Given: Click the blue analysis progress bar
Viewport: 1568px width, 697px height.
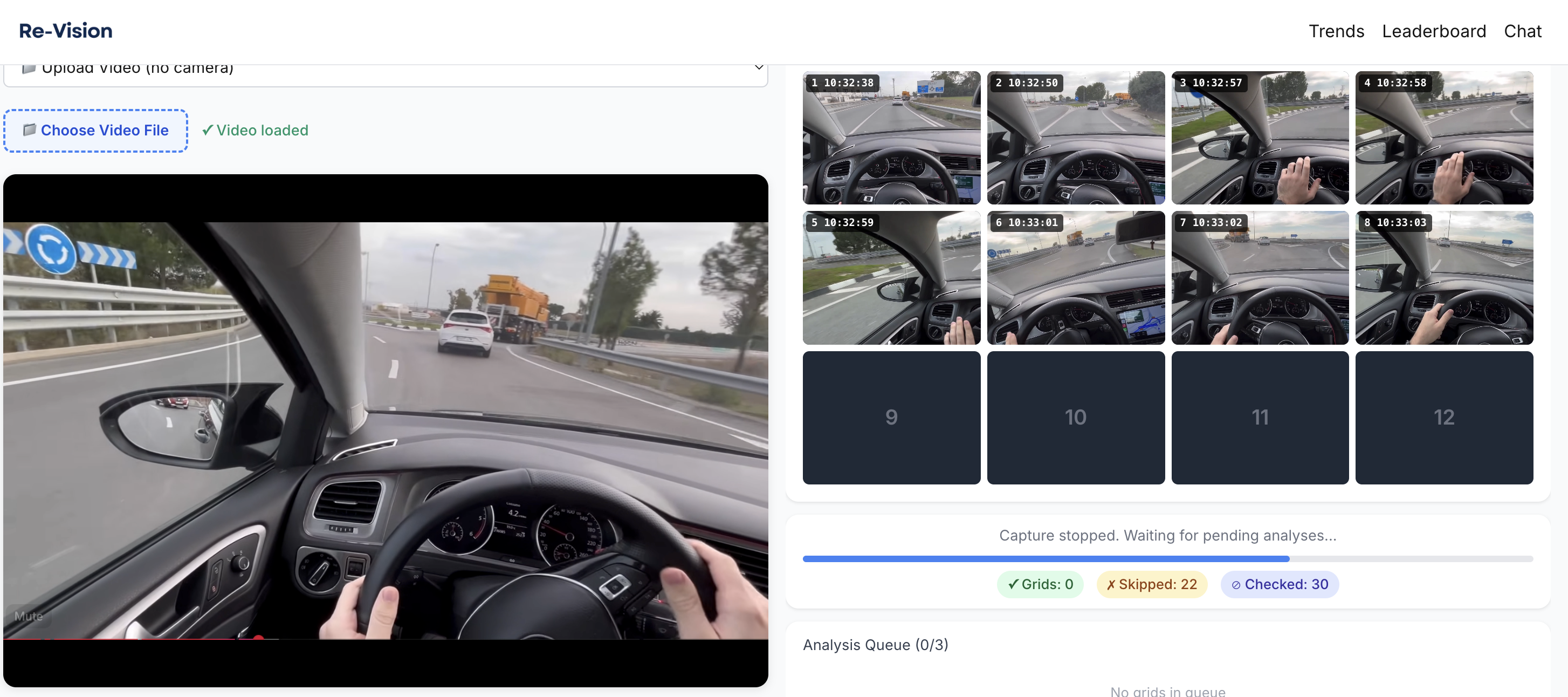Looking at the screenshot, I should (1045, 559).
